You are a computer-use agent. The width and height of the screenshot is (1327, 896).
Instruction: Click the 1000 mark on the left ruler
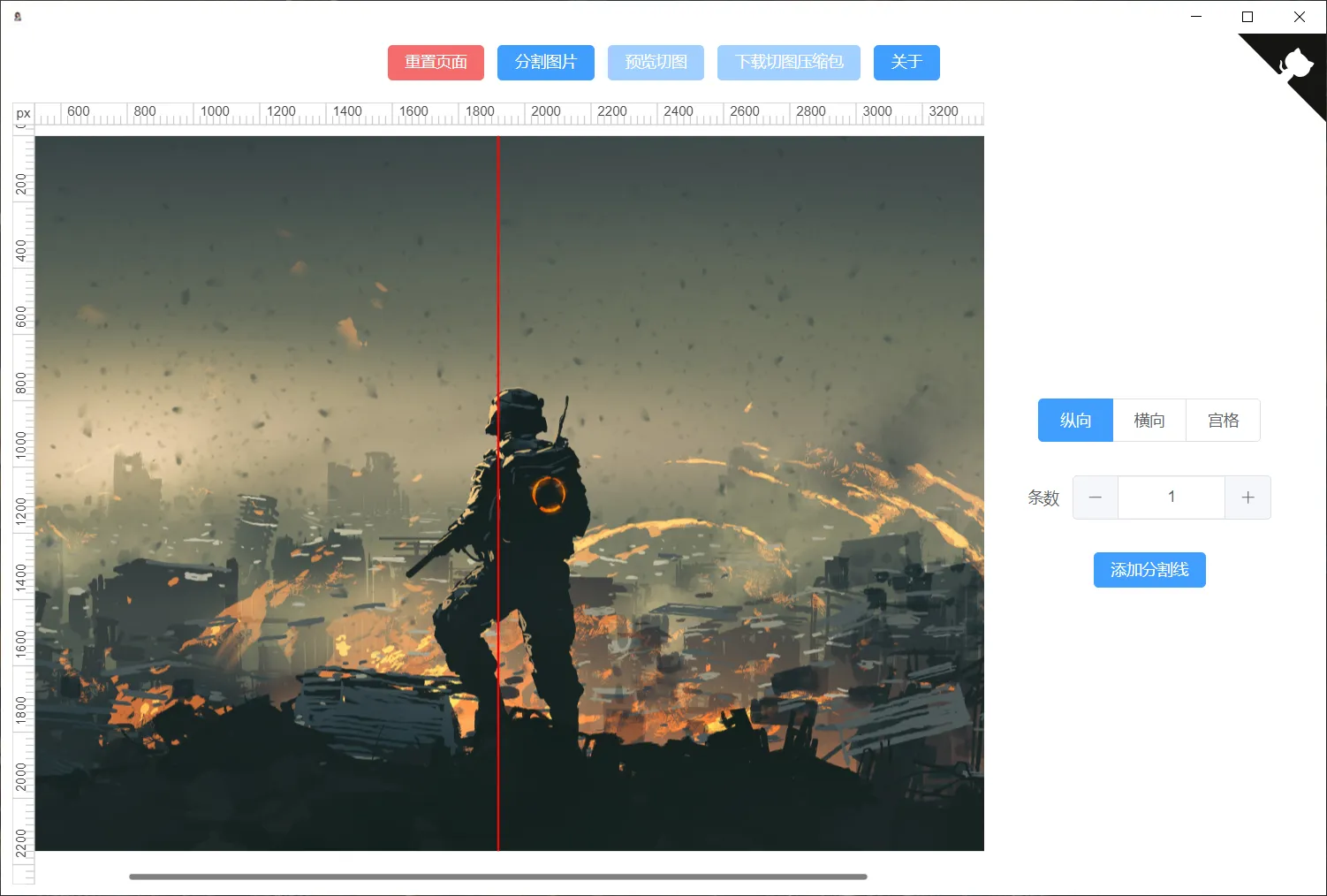pos(21,445)
